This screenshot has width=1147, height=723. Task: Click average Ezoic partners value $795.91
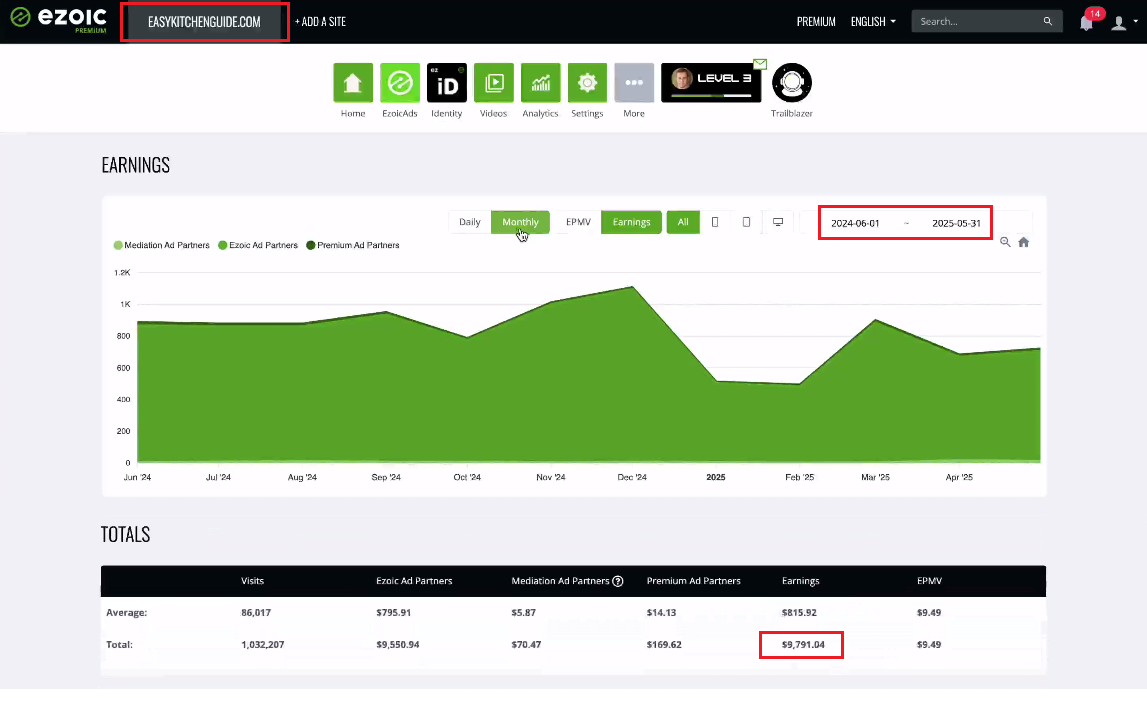tap(393, 613)
